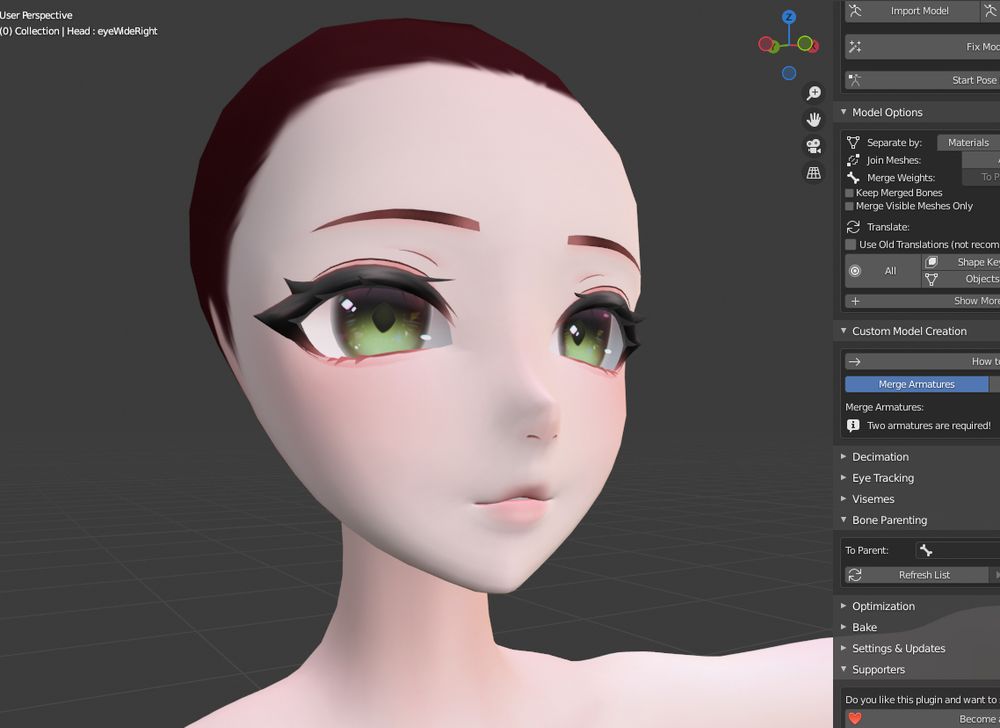Click the pan view hand icon
This screenshot has width=1000, height=728.
coord(814,120)
